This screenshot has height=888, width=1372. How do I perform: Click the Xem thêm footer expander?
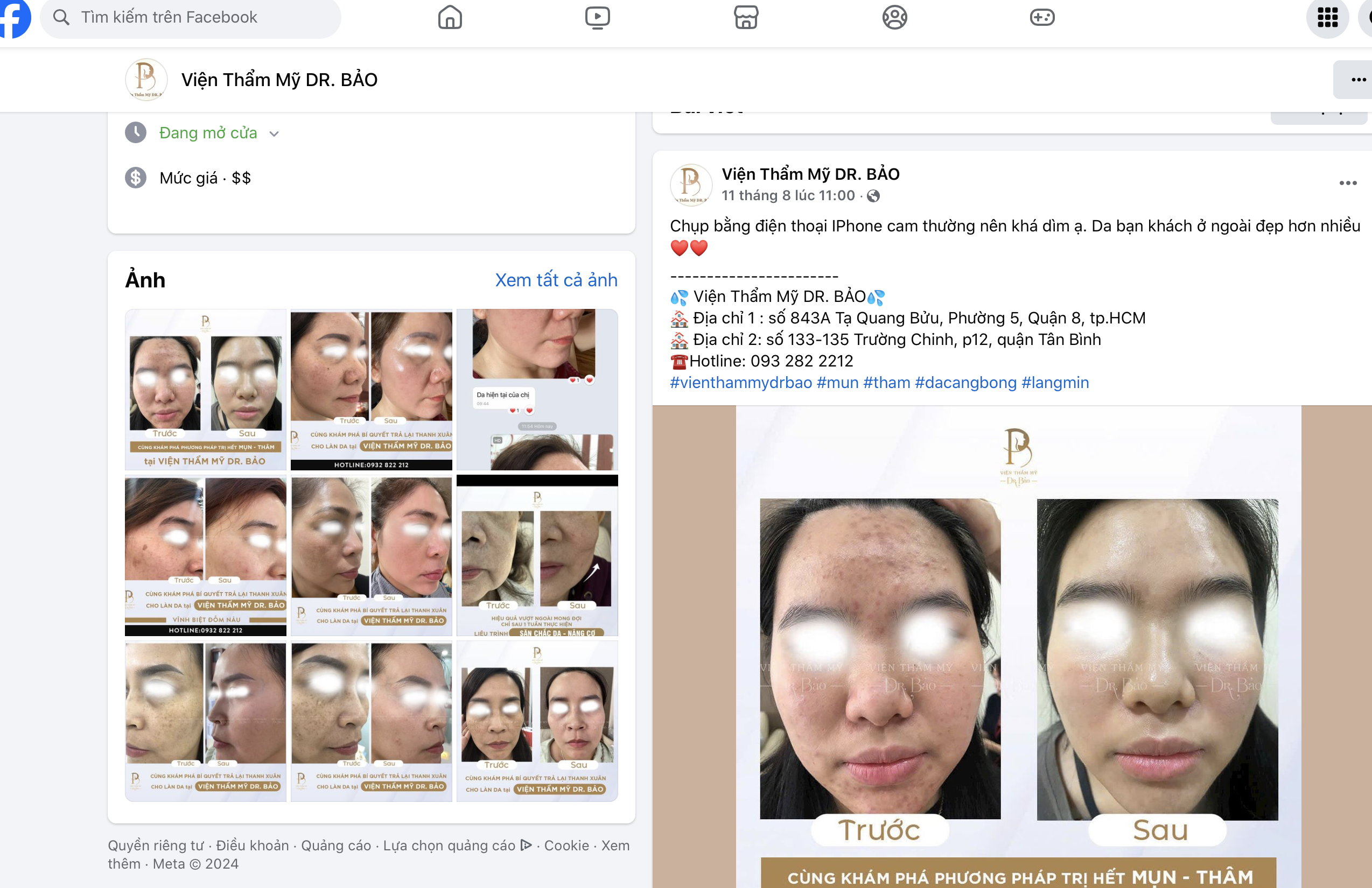coord(615,845)
